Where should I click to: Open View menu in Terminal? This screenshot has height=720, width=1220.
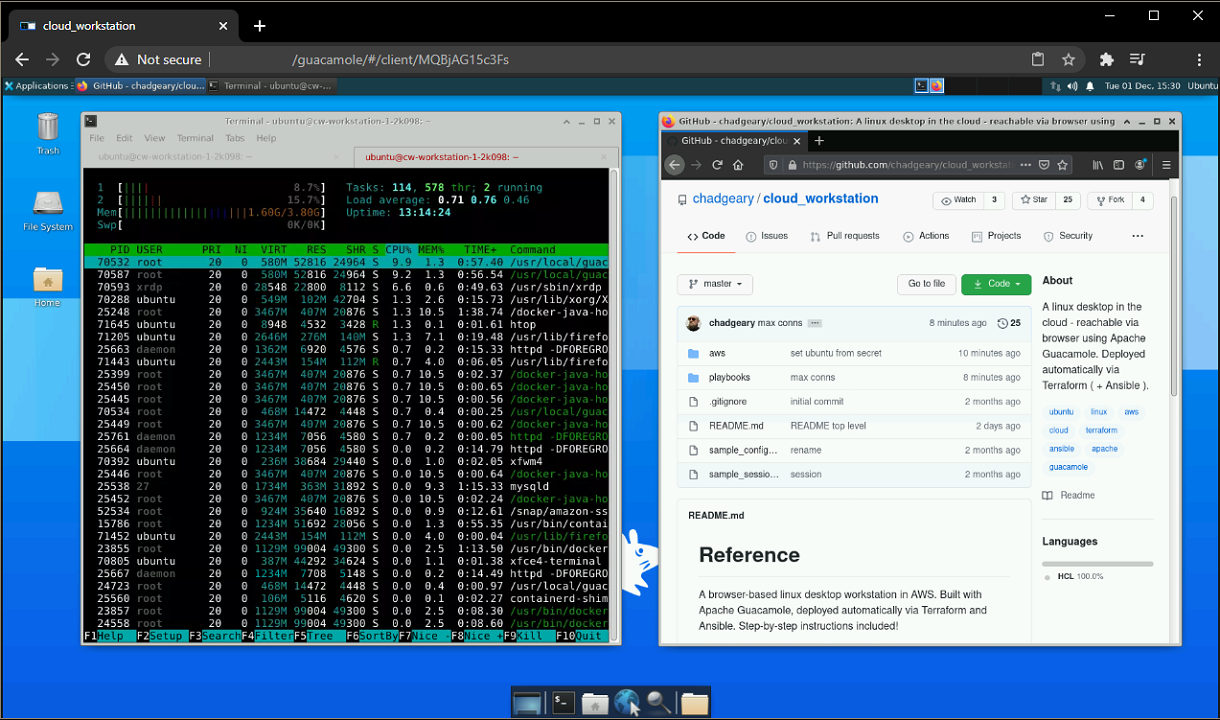coord(154,138)
